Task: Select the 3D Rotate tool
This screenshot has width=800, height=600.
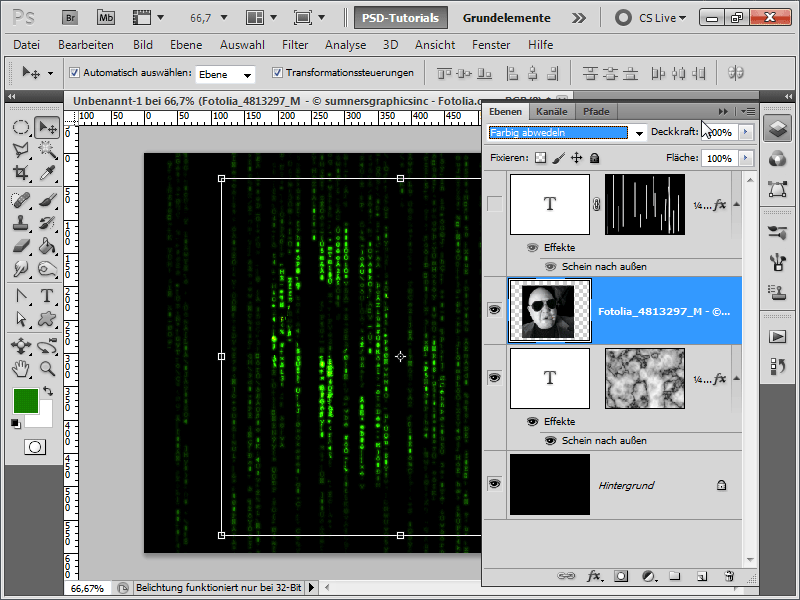Action: tap(20, 346)
